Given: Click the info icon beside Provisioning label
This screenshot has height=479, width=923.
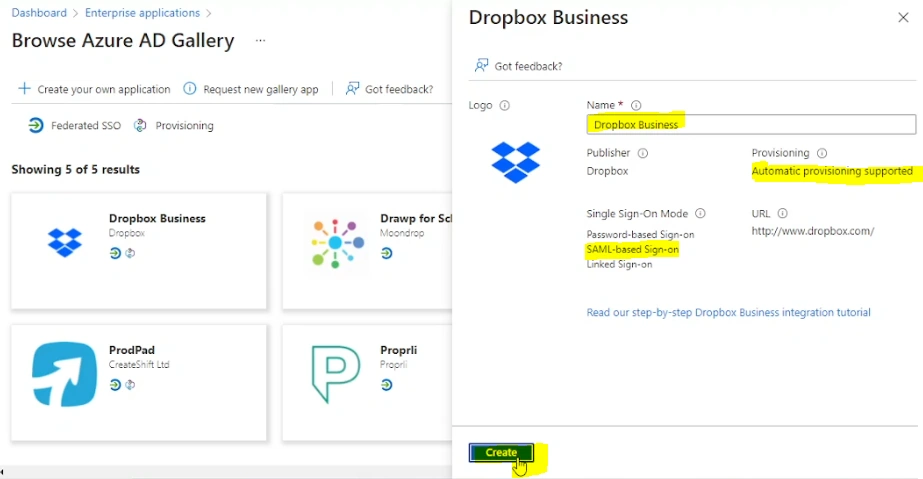Looking at the screenshot, I should pos(822,153).
